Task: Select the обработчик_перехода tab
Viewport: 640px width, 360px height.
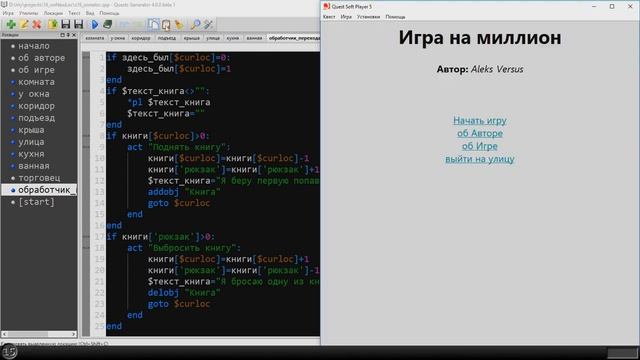Action: 293,38
